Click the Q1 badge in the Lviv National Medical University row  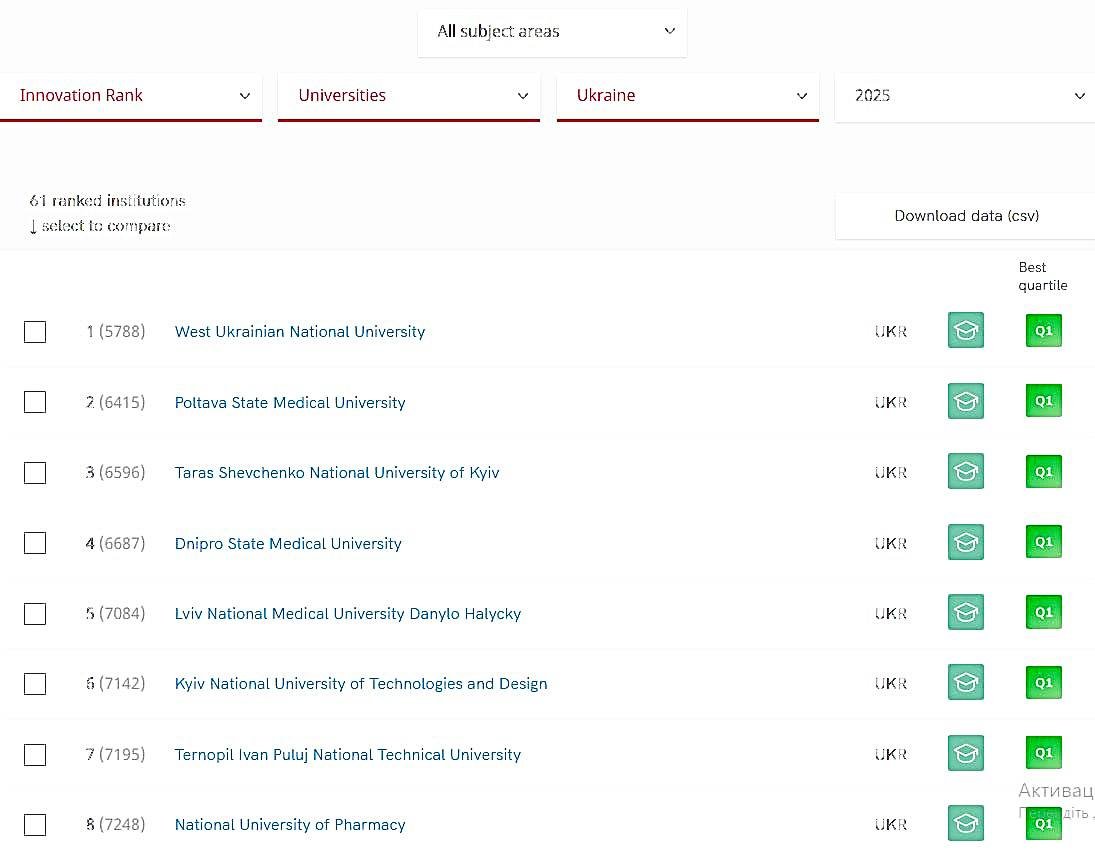click(1043, 613)
